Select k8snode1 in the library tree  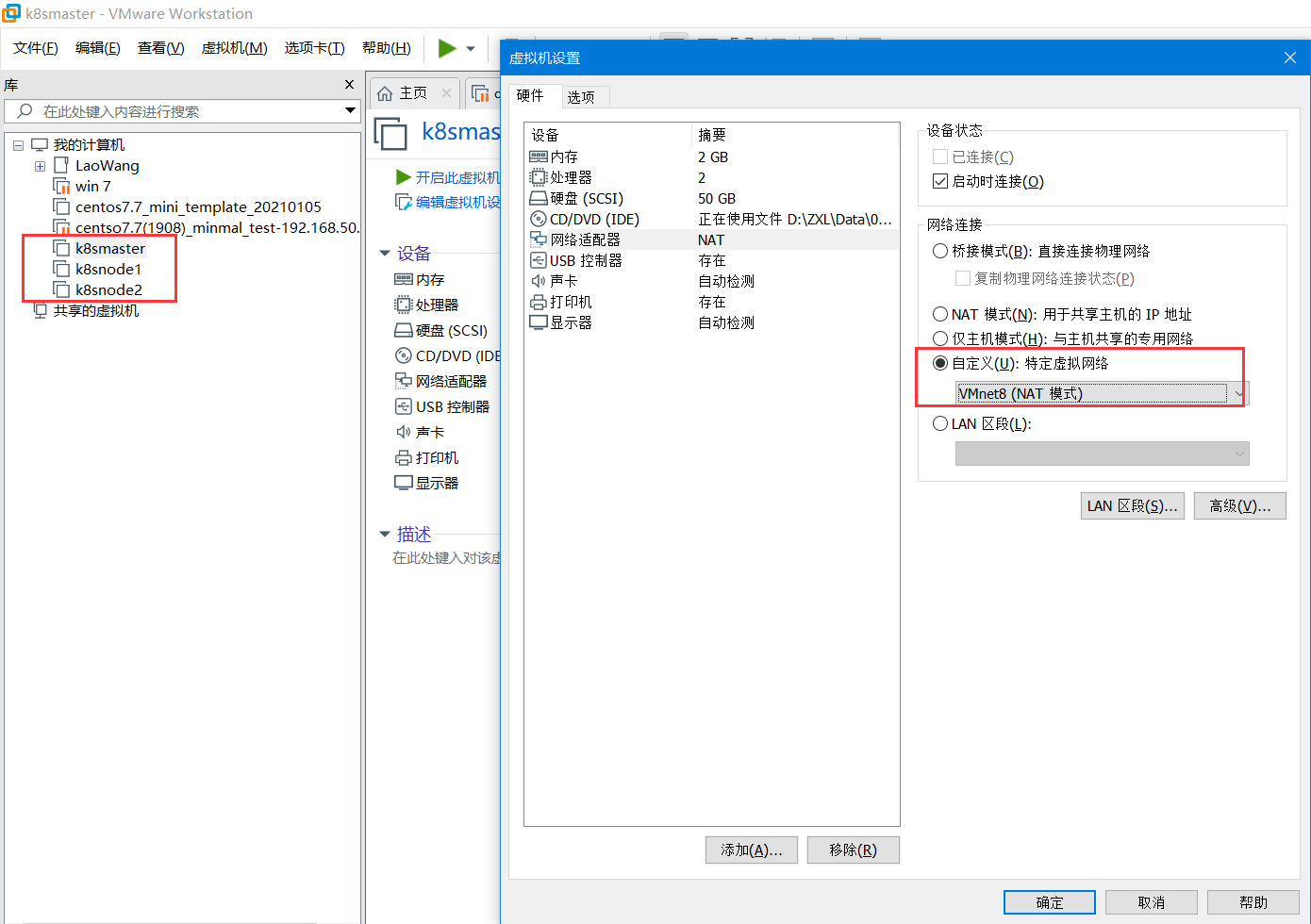[x=108, y=269]
